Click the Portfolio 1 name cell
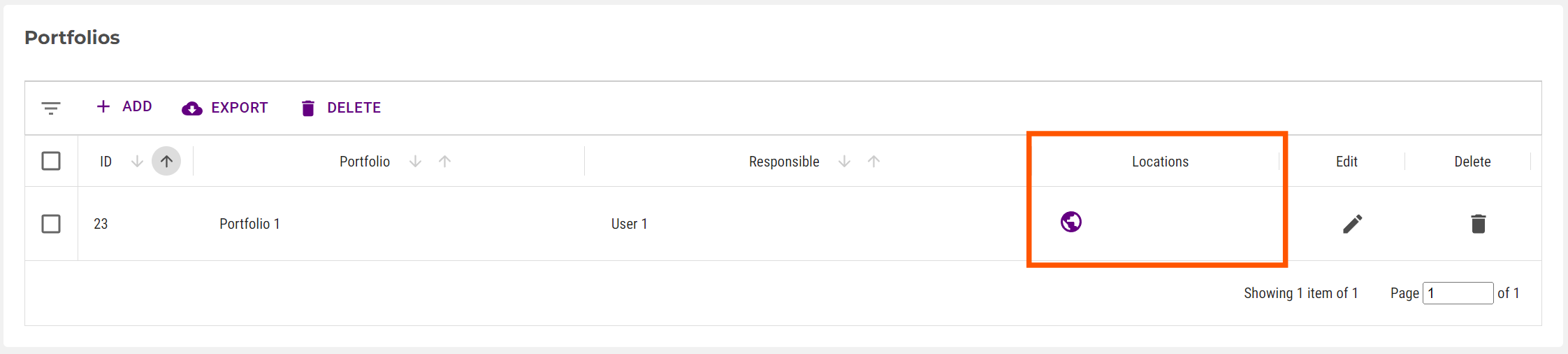Image resolution: width=1568 pixels, height=354 pixels. (249, 224)
